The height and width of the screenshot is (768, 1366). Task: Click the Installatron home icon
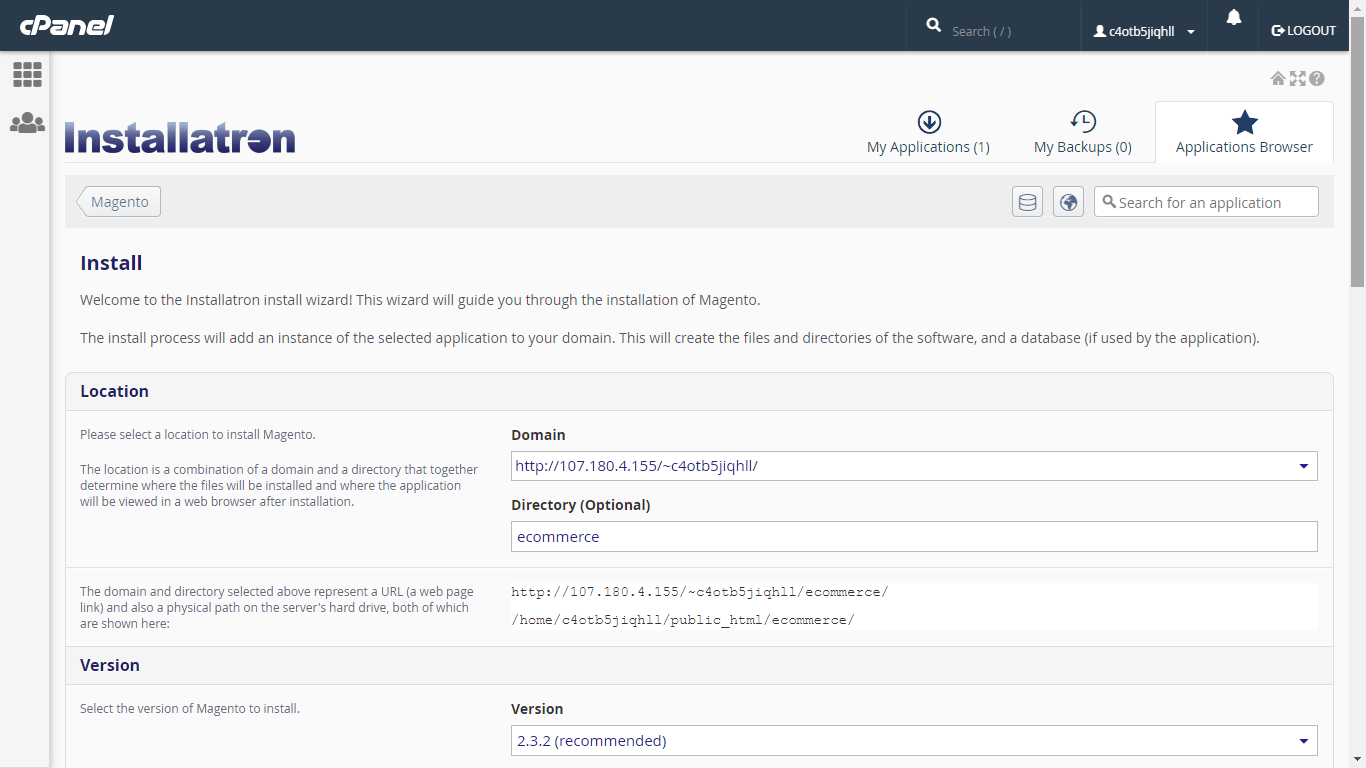pyautogui.click(x=1278, y=78)
